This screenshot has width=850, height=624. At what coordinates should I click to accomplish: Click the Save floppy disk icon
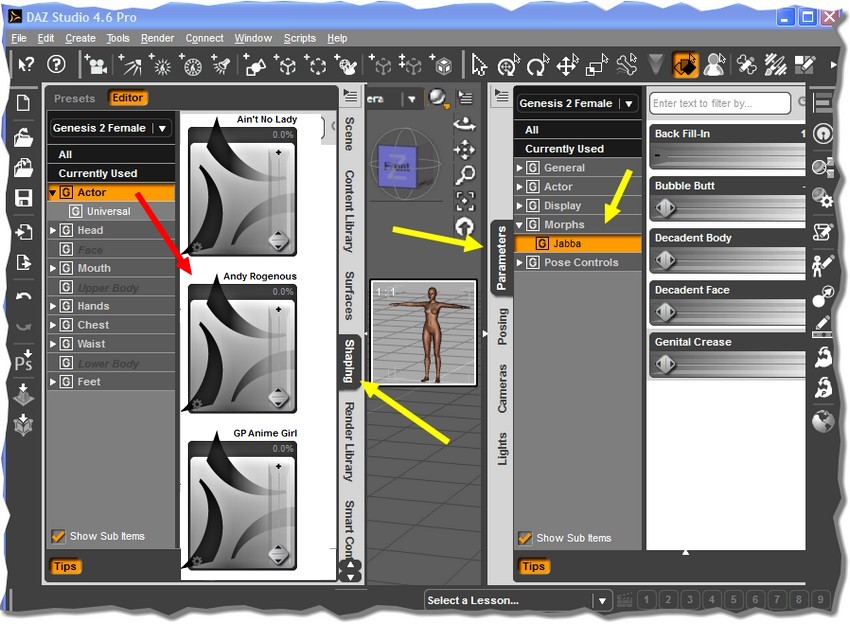click(23, 198)
